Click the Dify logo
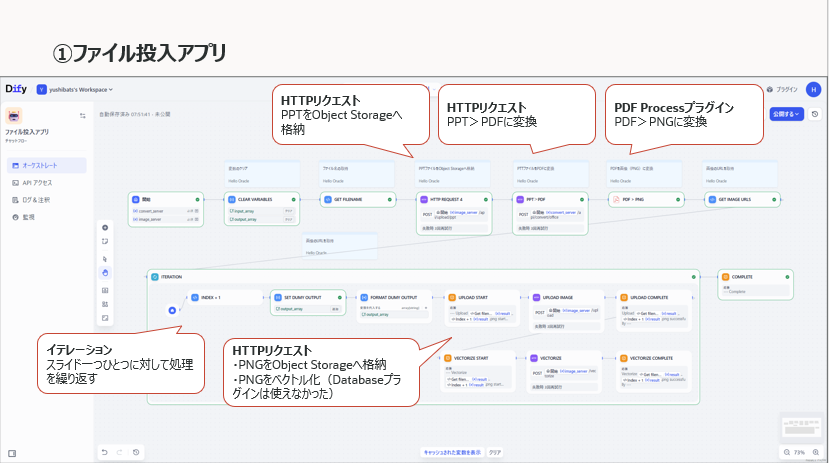 [x=16, y=89]
